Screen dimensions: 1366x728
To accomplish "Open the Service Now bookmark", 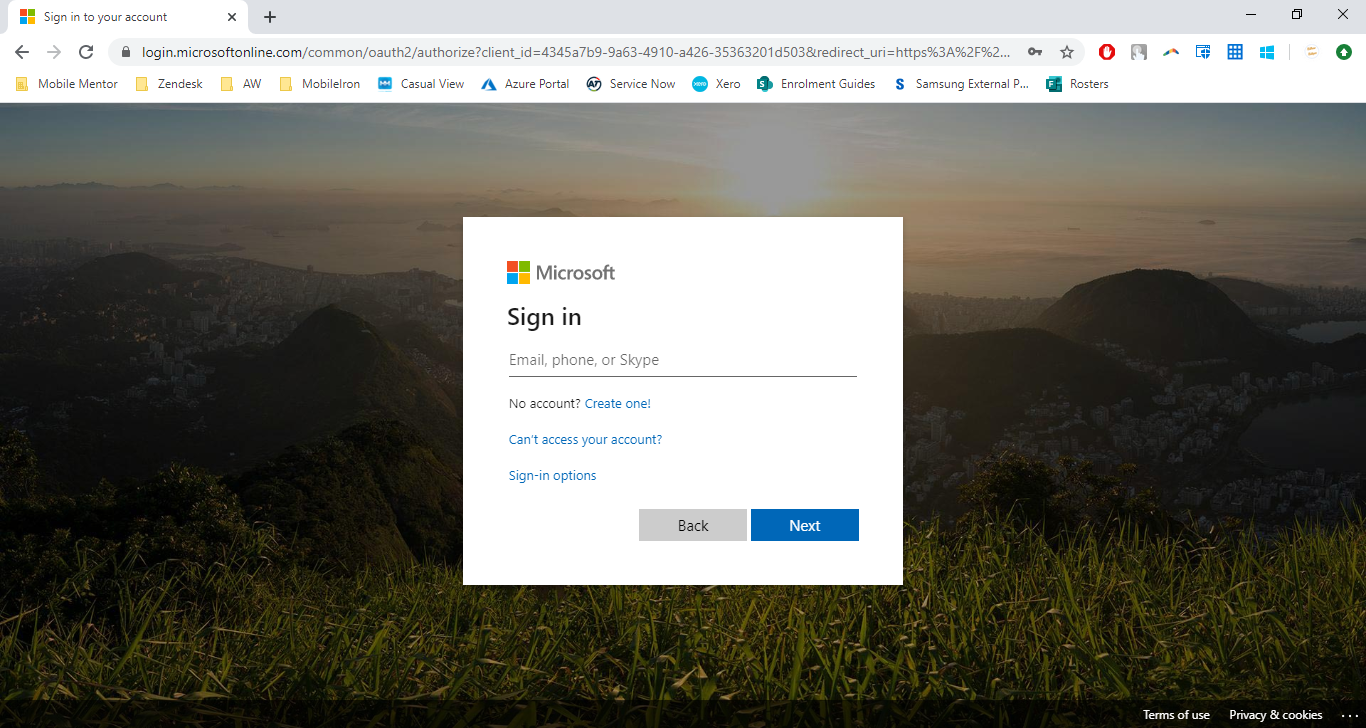I will (x=631, y=84).
